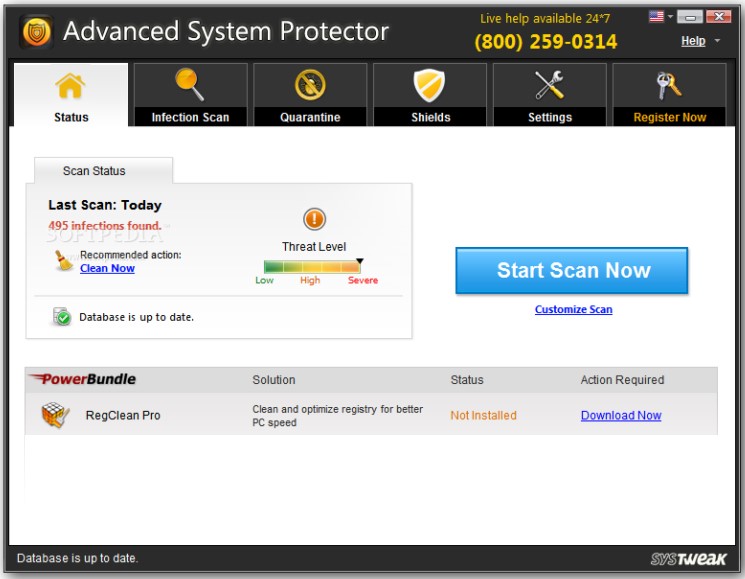Click the 'Low' threat label
Image resolution: width=745 pixels, height=579 pixels.
[264, 280]
